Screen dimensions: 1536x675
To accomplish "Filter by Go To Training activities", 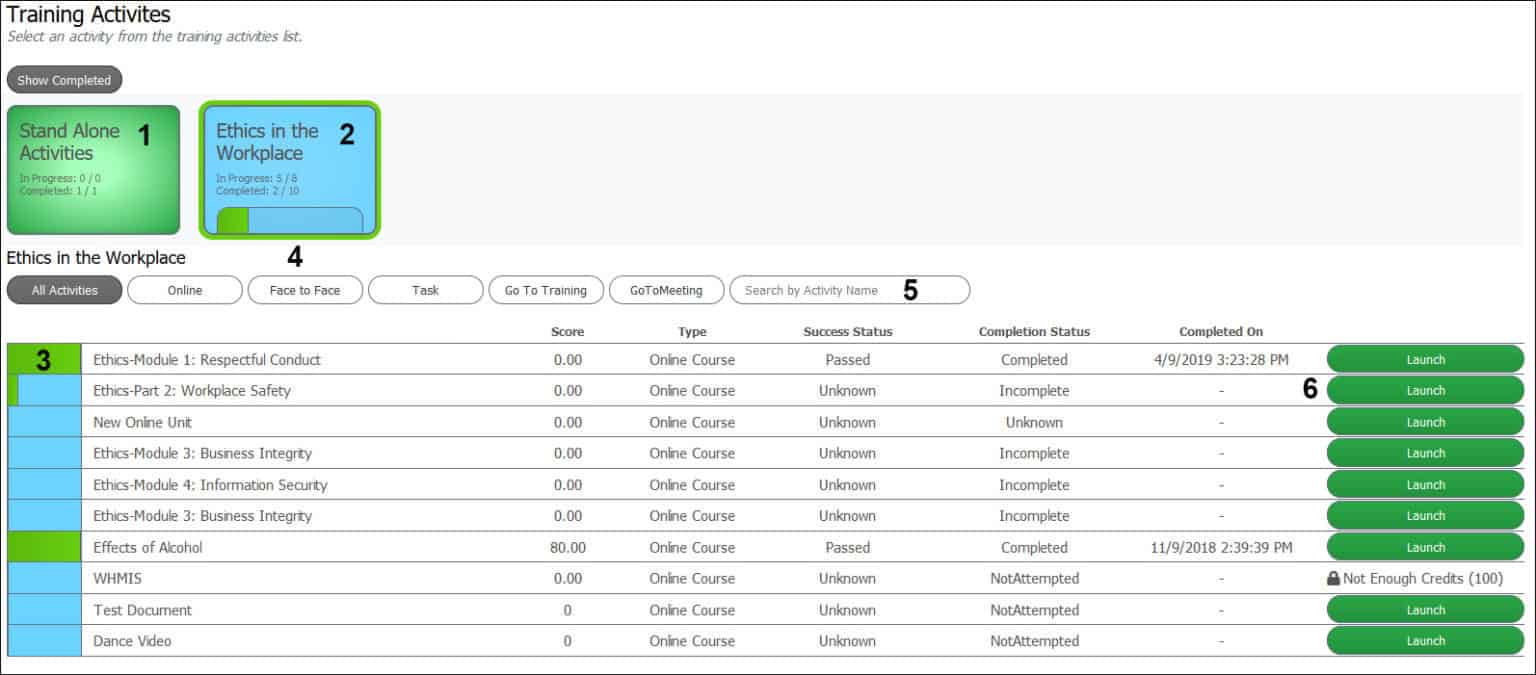I will pyautogui.click(x=546, y=290).
